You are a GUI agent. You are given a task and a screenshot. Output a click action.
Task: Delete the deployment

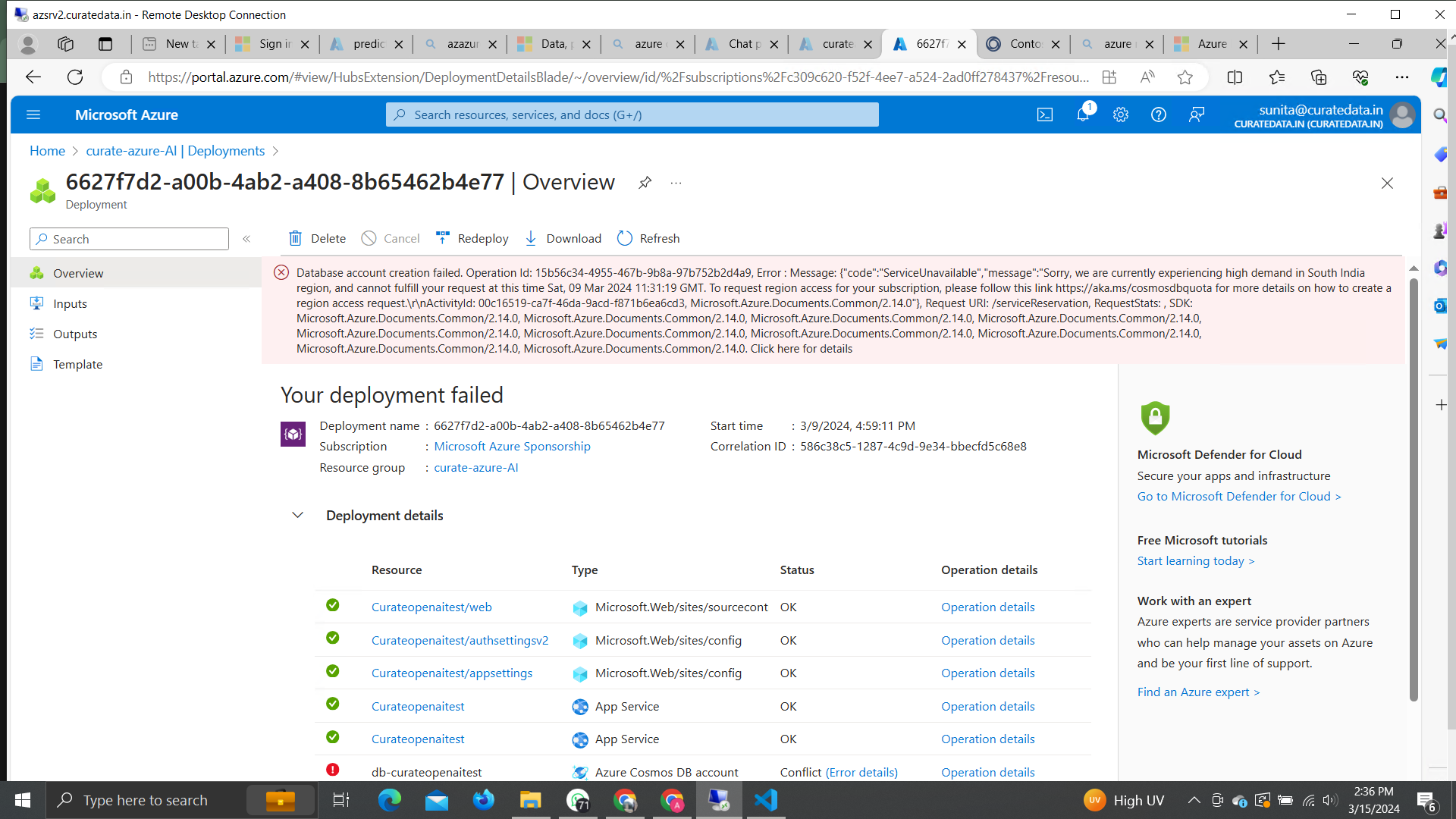click(317, 238)
